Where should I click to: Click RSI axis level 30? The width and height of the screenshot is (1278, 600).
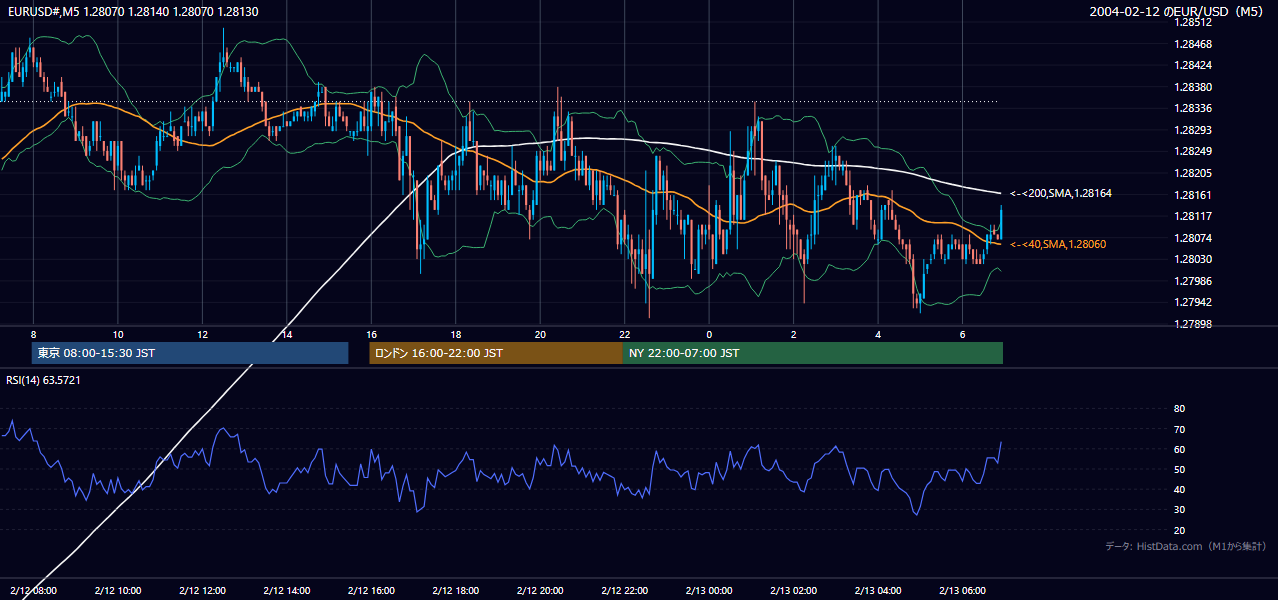click(x=1180, y=510)
